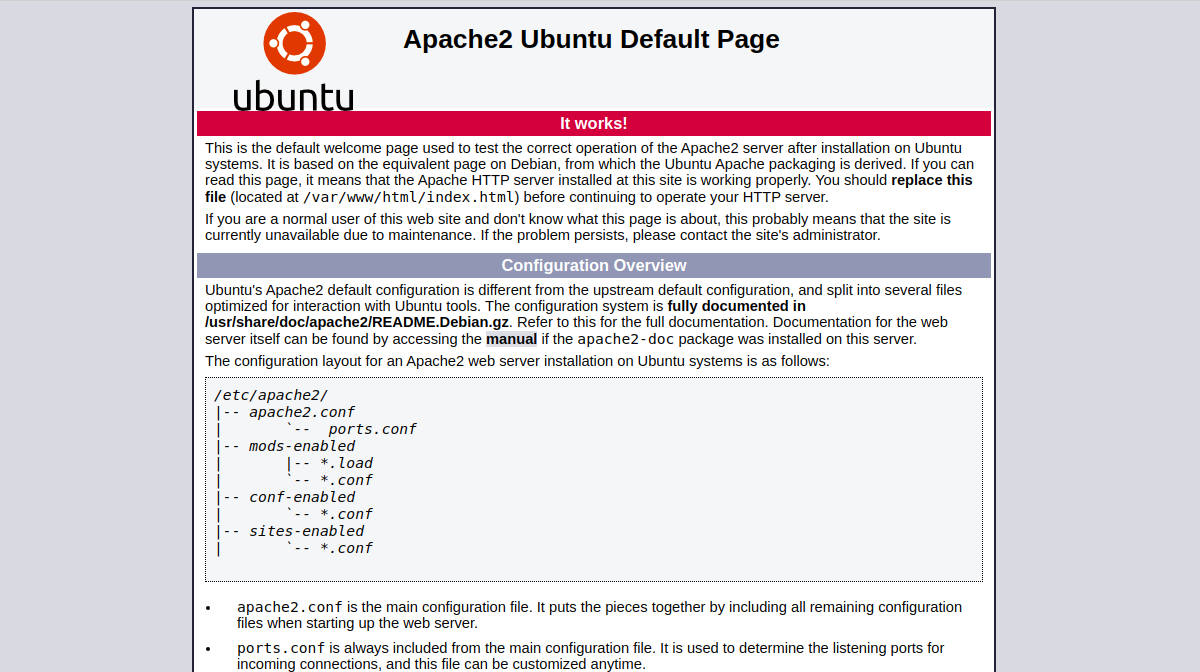Click the 'fully documented in' bold text
This screenshot has width=1200, height=672.
pos(737,306)
